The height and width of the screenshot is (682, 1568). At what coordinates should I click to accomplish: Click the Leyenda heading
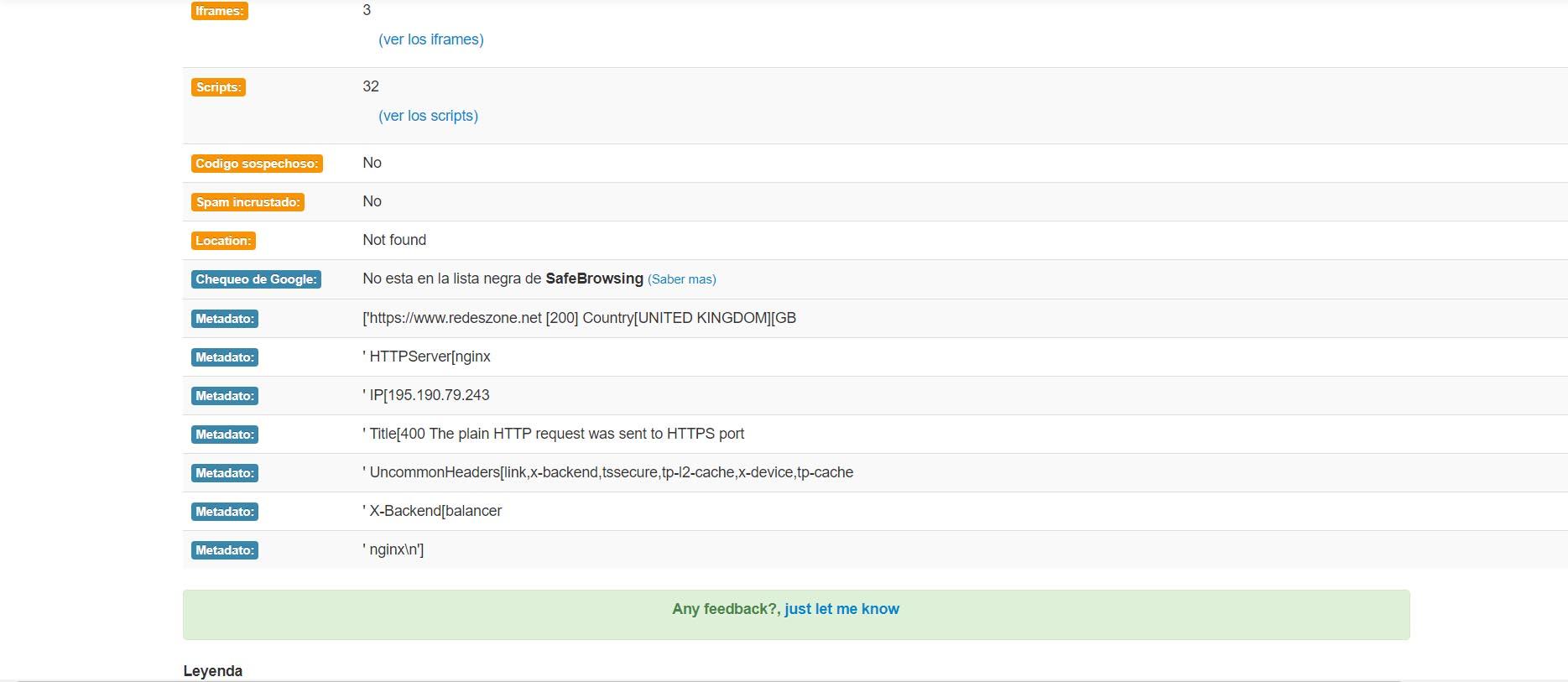[213, 671]
